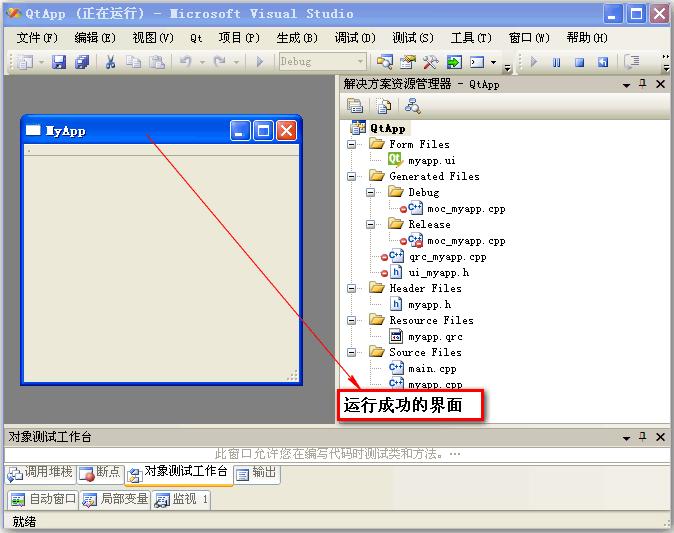Collapse the Form Files folder
Screen dimensions: 674x533
click(352, 144)
